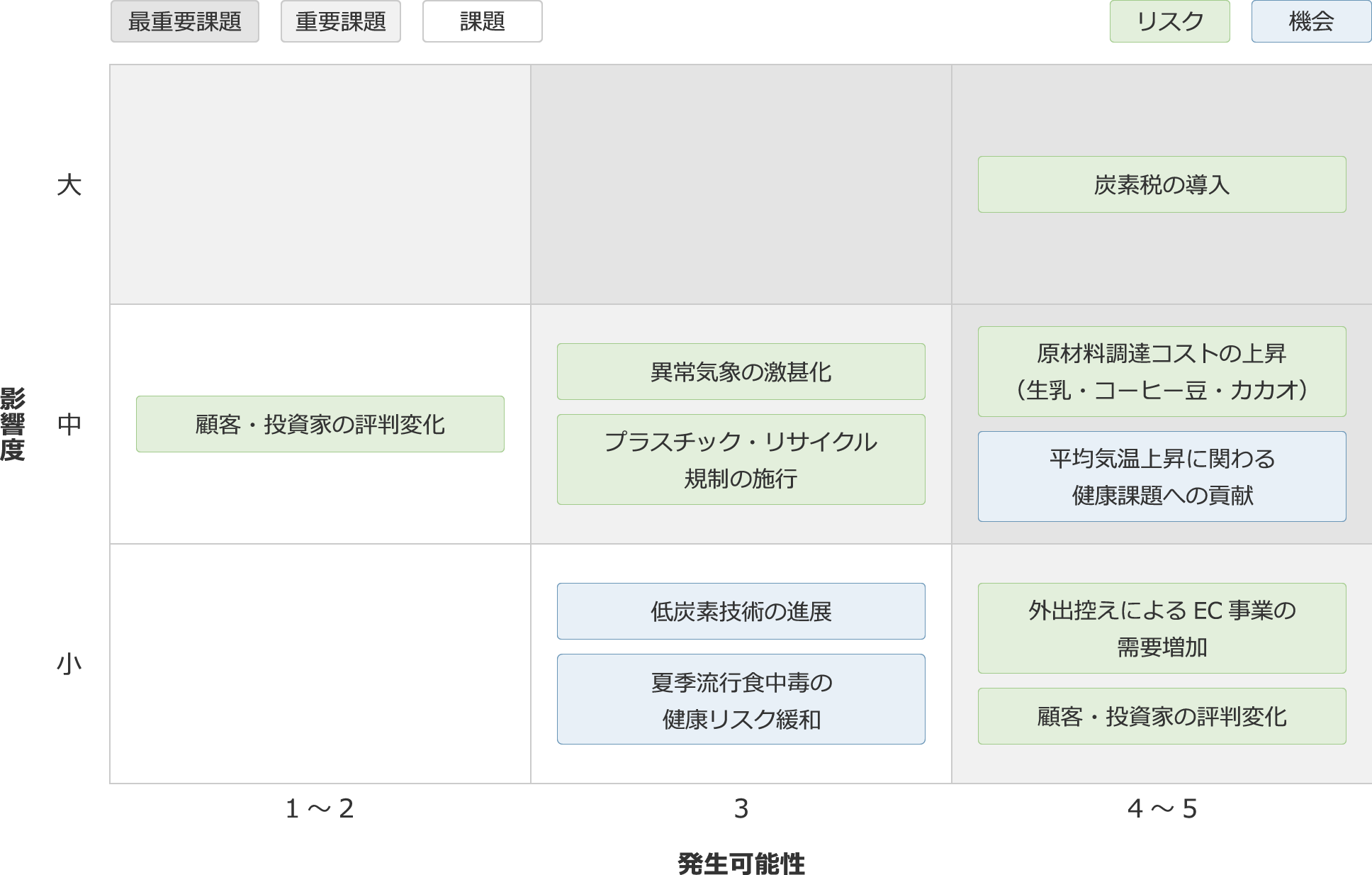Viewport: 1372px width, 875px height.
Task: Select the 最重要課題 legend item
Action: coord(184,22)
